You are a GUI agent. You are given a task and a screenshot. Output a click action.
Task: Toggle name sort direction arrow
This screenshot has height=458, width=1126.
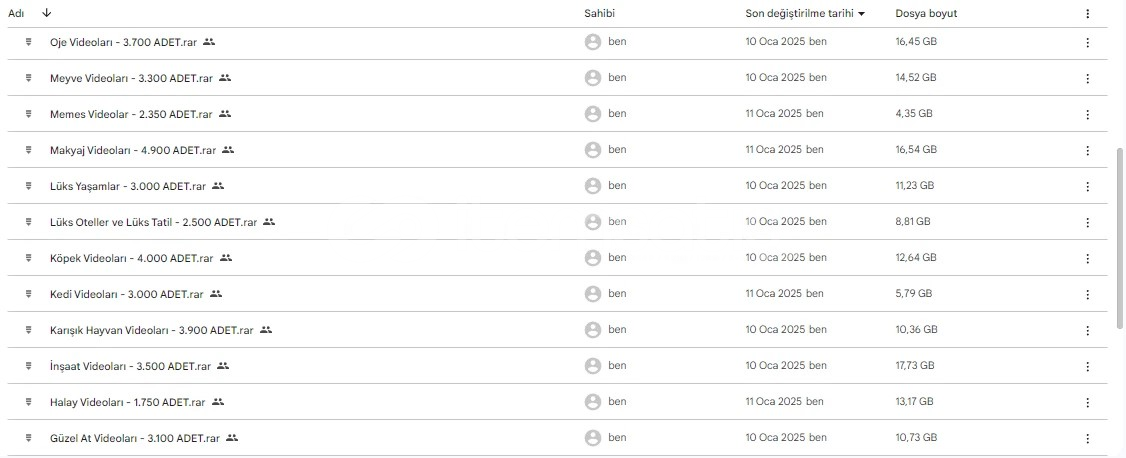coord(47,13)
